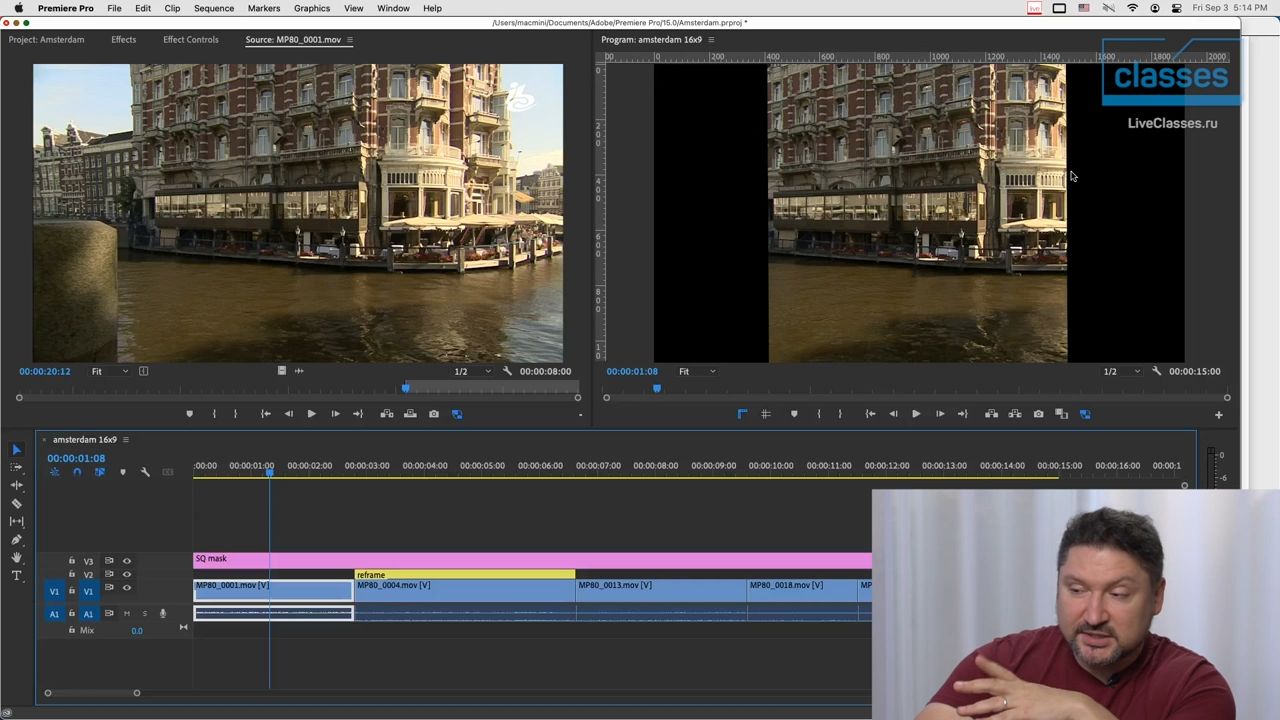Select the reframe adjustment clip on V2

(x=464, y=575)
